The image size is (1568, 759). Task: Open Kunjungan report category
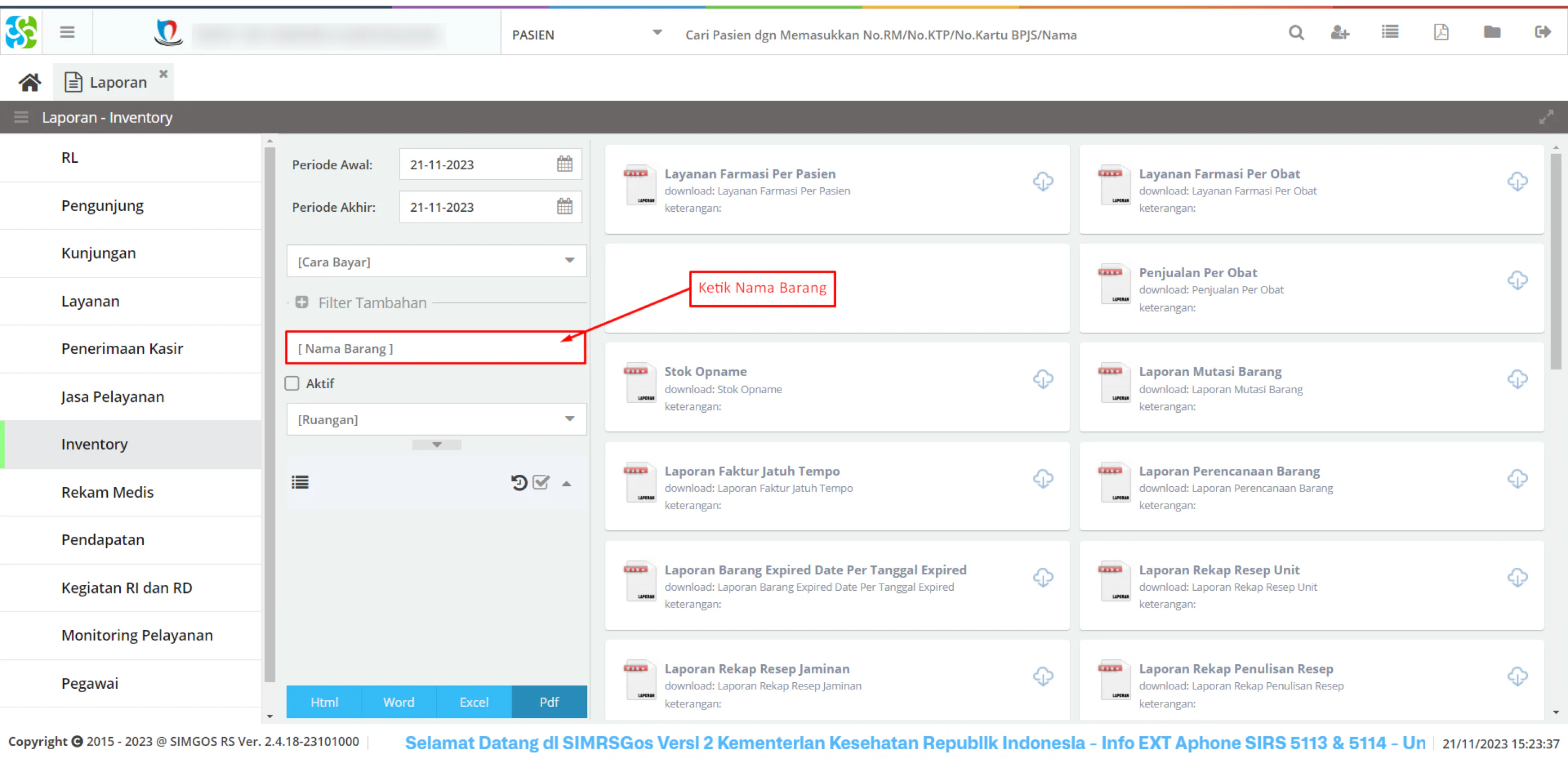point(131,253)
